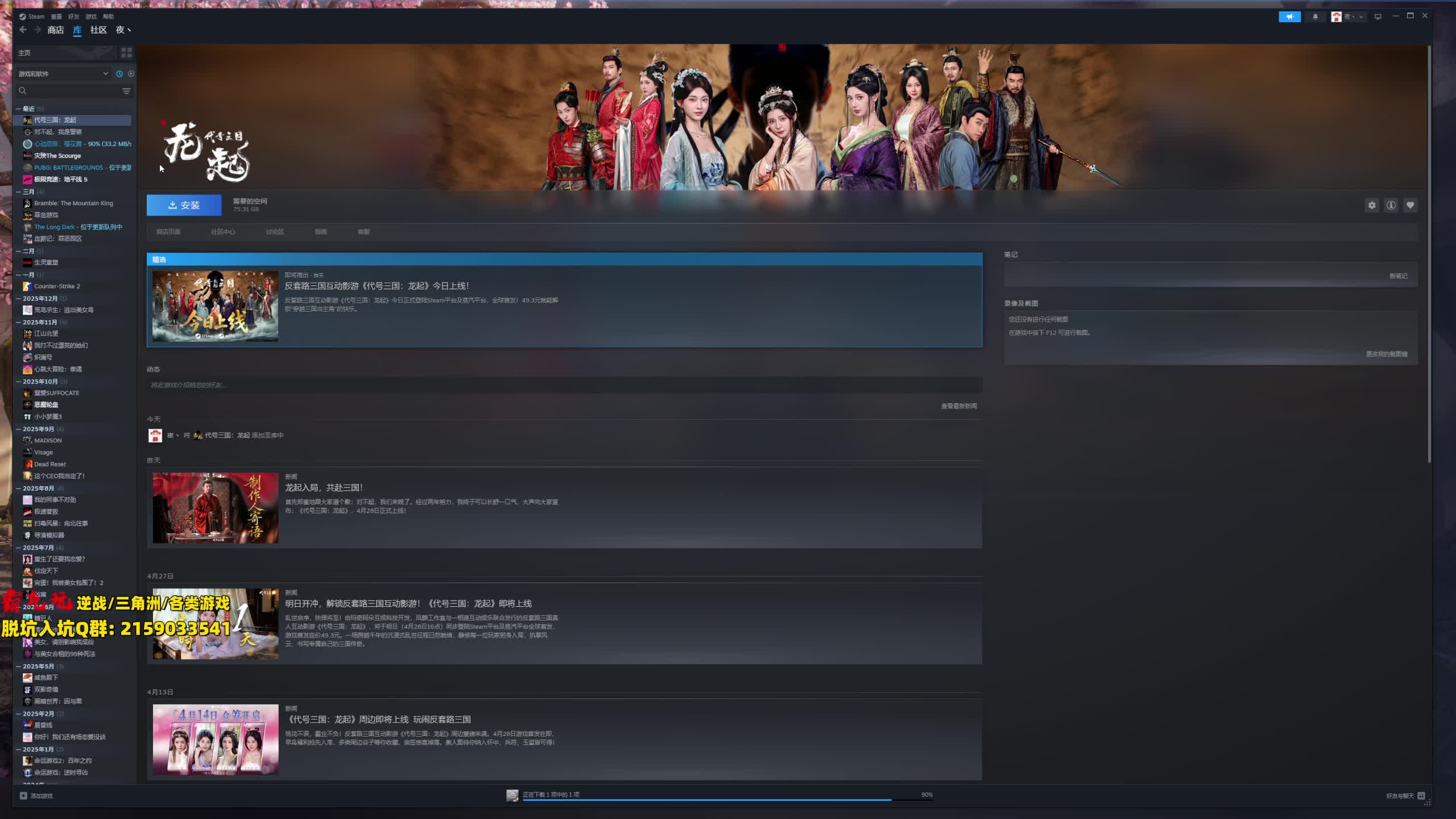Open the 社区 tab
This screenshot has height=819, width=1456.
98,30
